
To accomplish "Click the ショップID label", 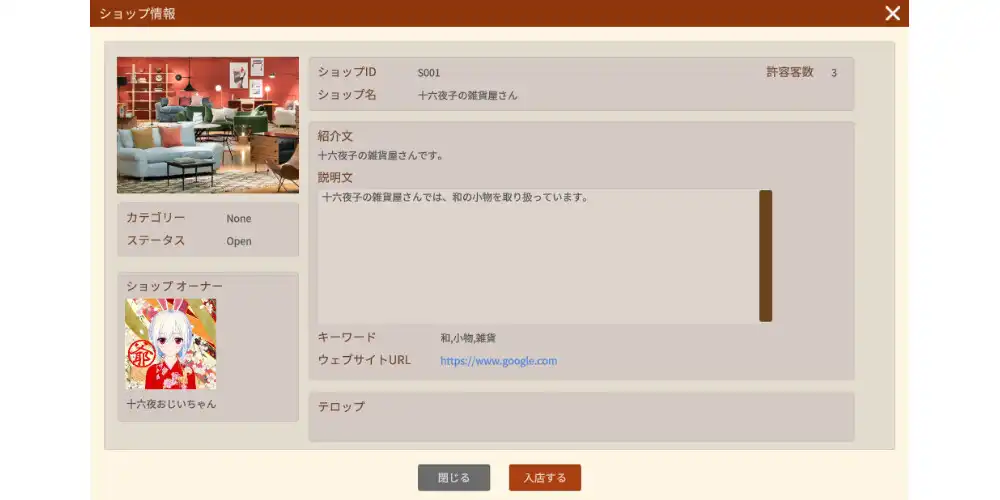I will point(347,72).
